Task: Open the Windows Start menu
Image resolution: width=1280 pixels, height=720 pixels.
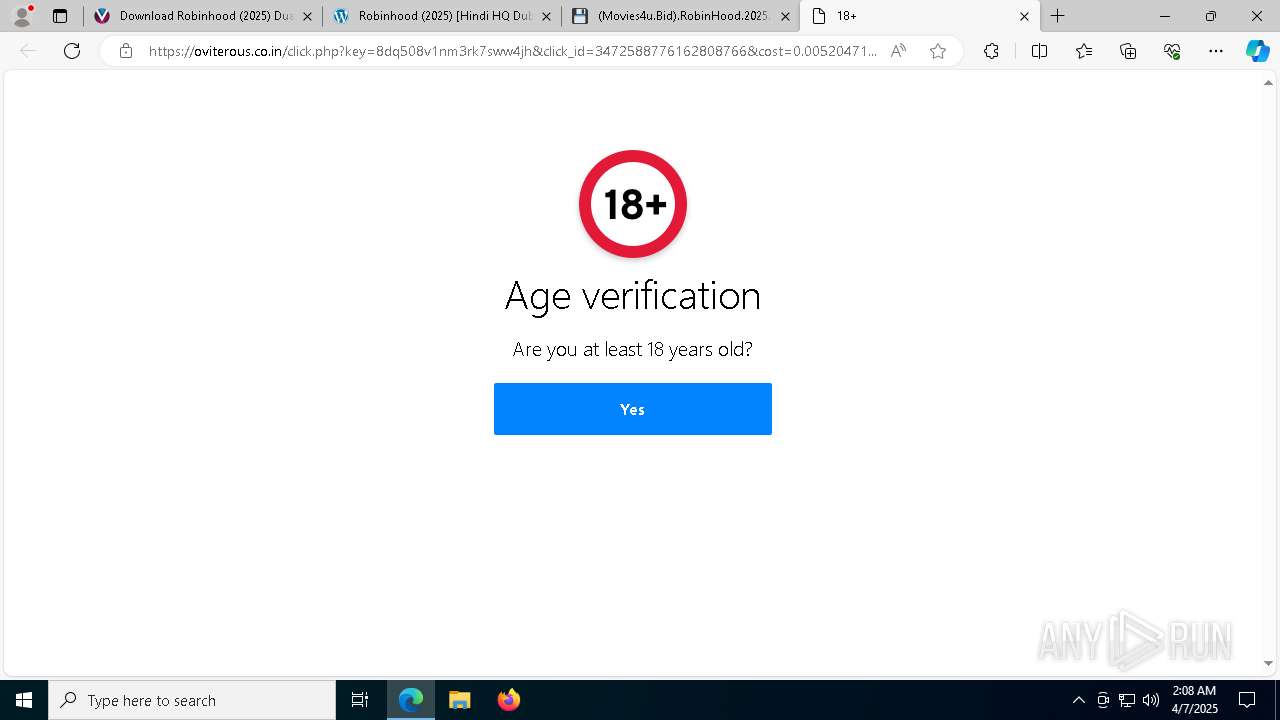Action: coord(24,700)
